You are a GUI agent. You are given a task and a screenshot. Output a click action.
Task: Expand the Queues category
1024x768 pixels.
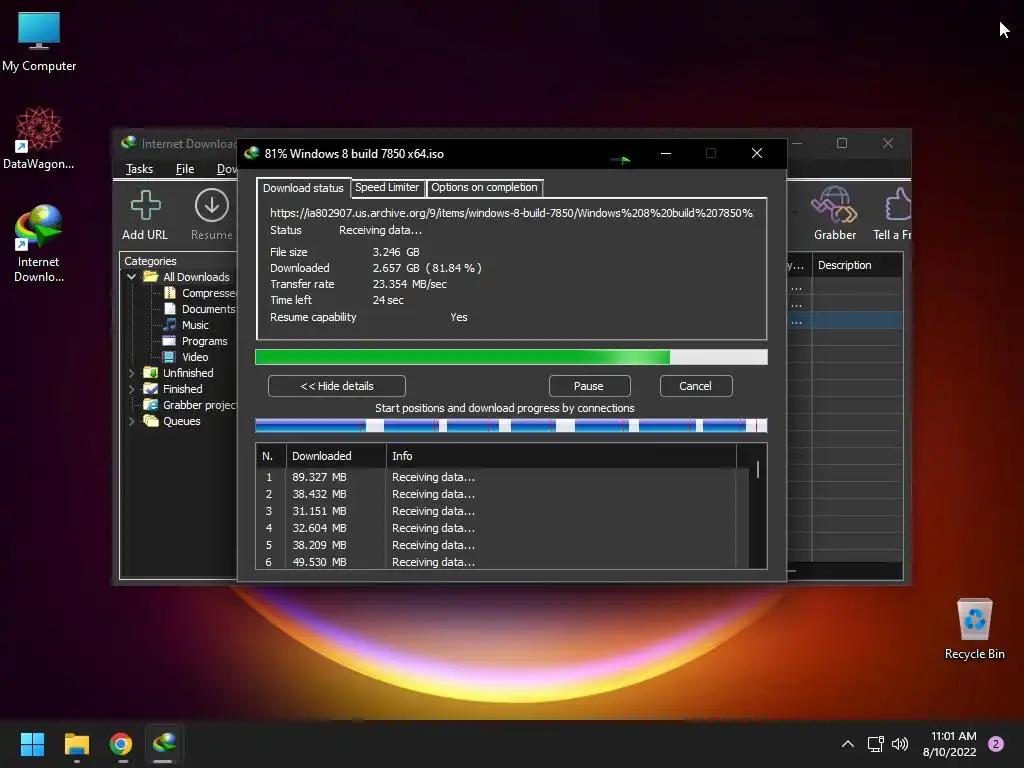tap(131, 421)
